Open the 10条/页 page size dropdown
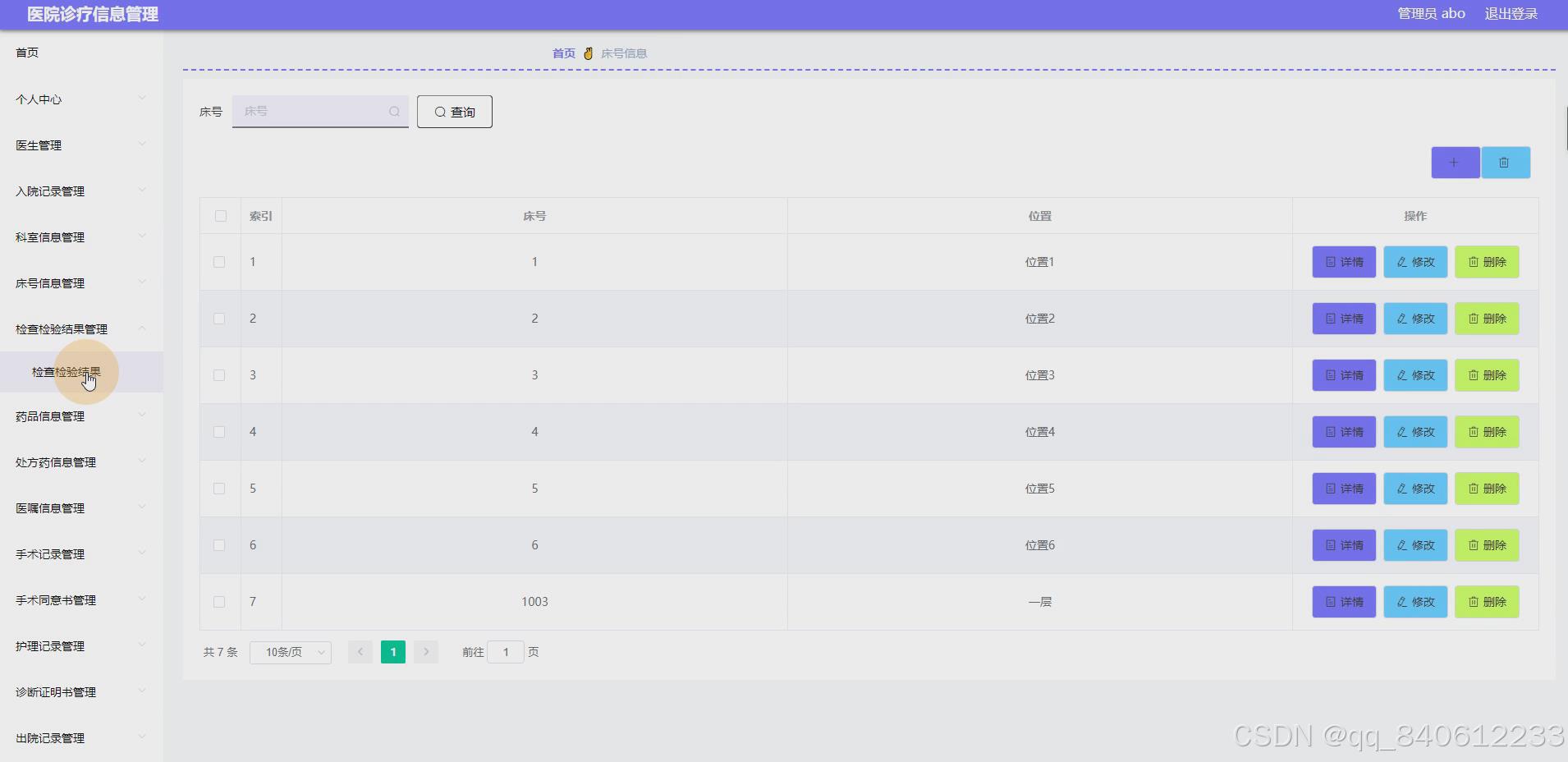 (x=291, y=652)
